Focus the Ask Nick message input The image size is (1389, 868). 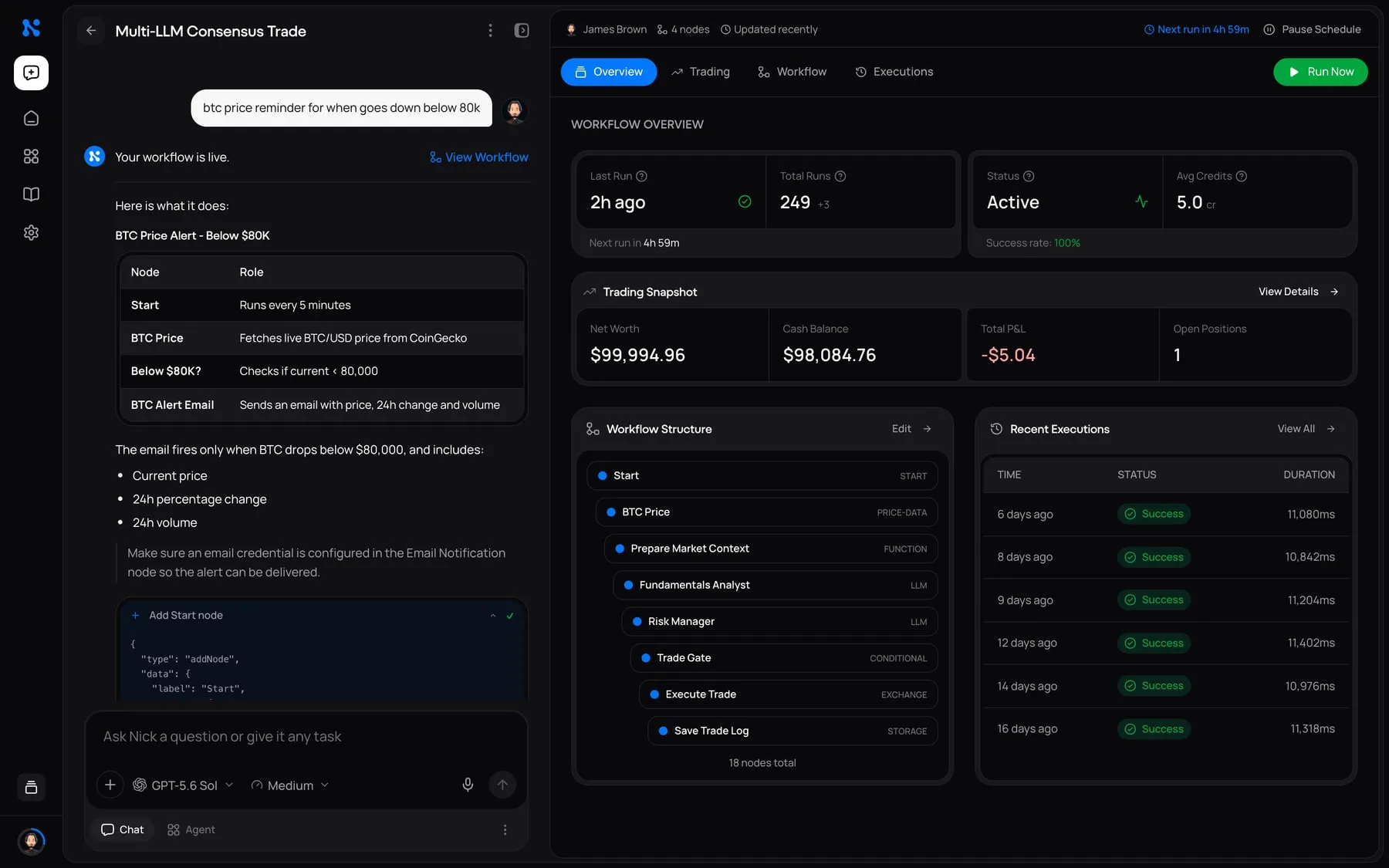click(x=306, y=737)
